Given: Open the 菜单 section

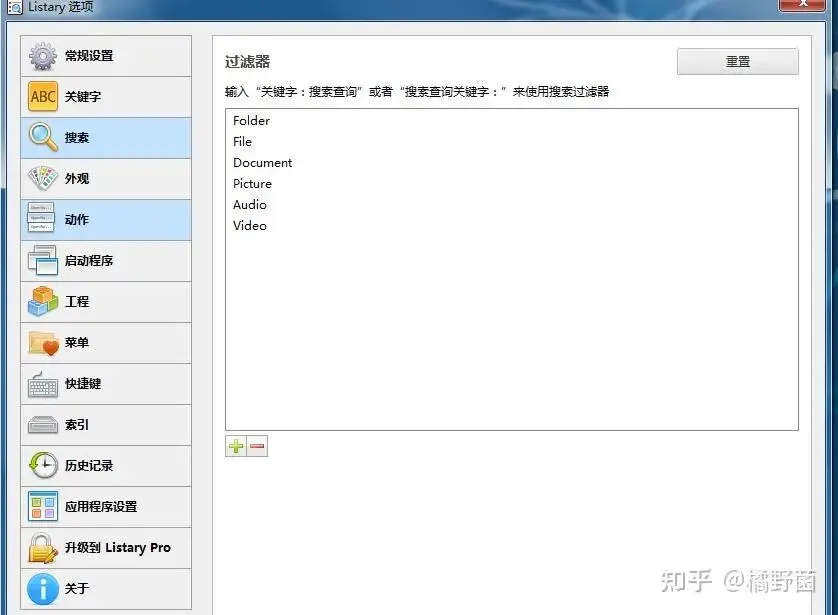Looking at the screenshot, I should click(x=106, y=342).
